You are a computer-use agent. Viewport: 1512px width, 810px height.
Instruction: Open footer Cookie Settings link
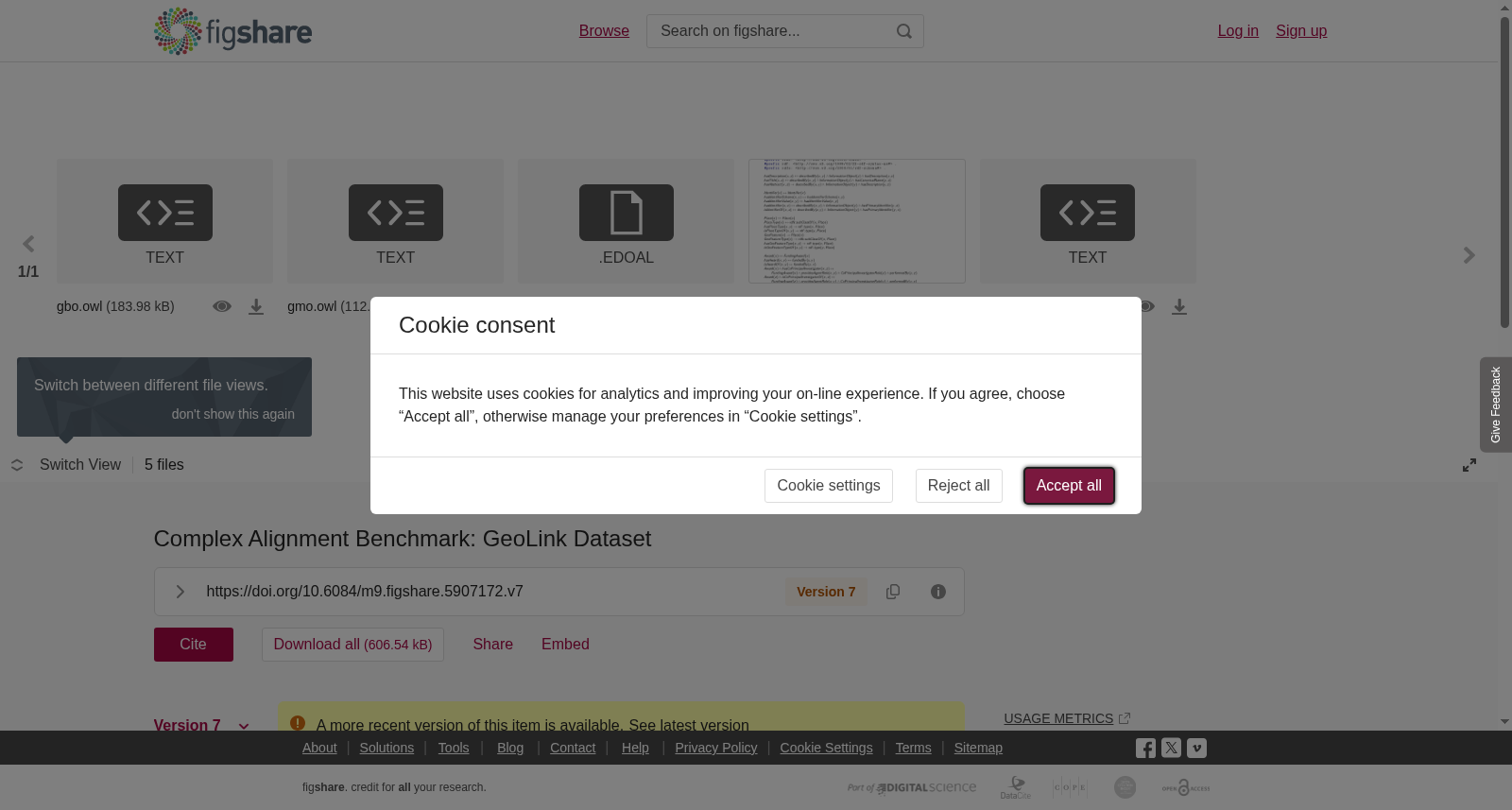coord(826,748)
